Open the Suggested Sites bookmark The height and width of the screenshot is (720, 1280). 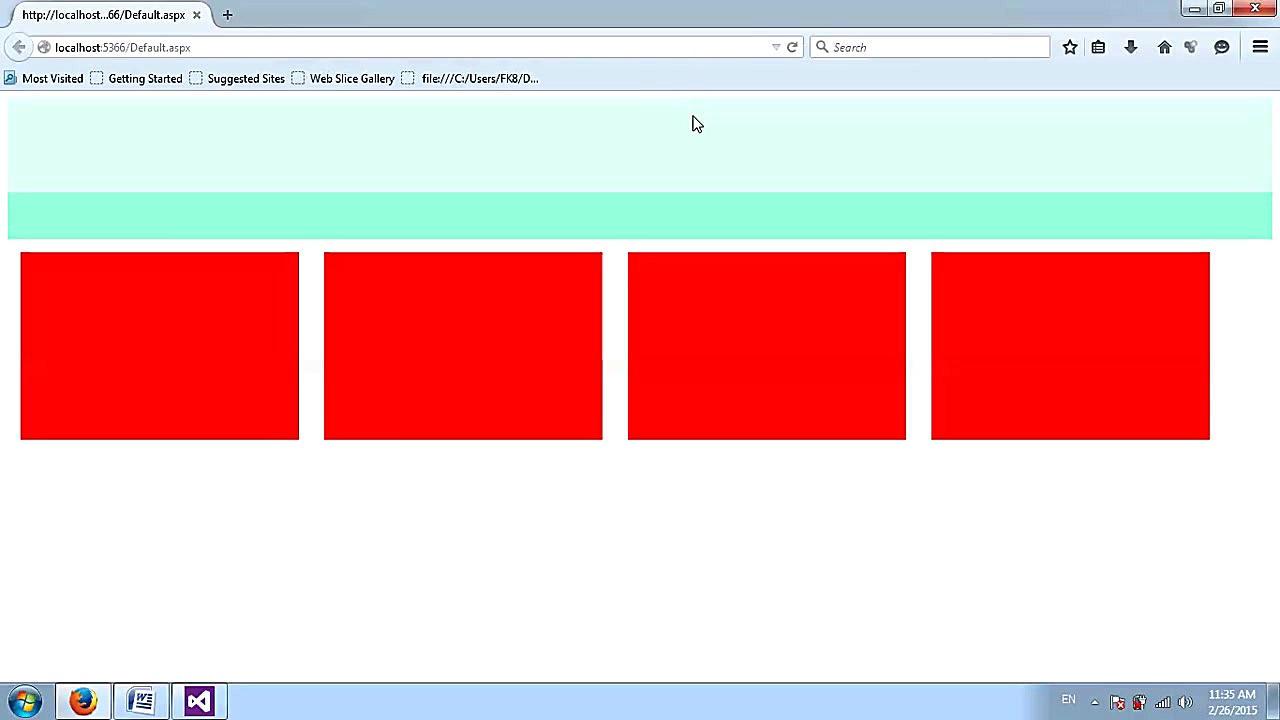click(237, 78)
